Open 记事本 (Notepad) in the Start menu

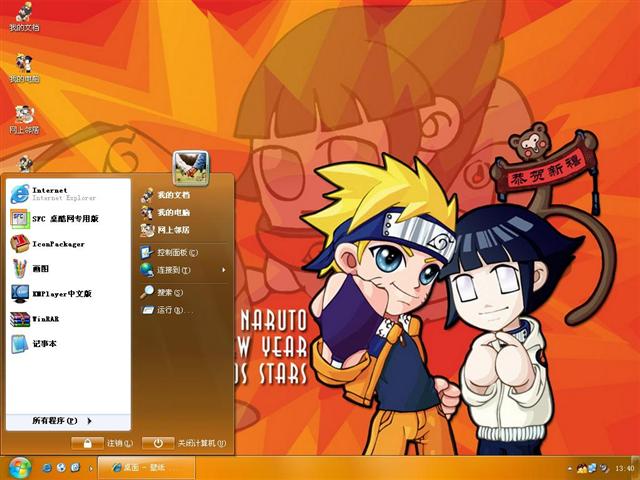[x=68, y=344]
